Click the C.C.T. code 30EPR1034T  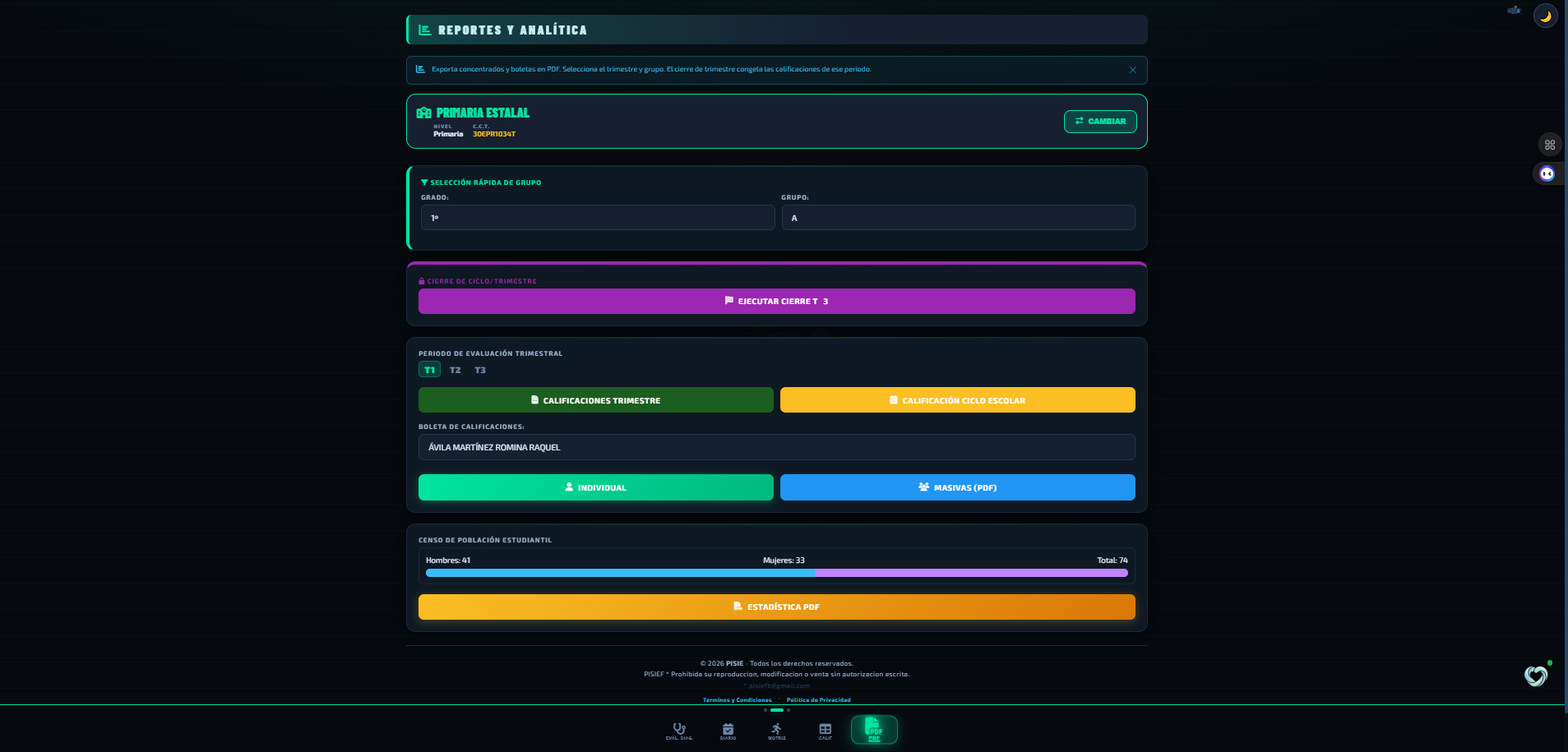point(494,134)
